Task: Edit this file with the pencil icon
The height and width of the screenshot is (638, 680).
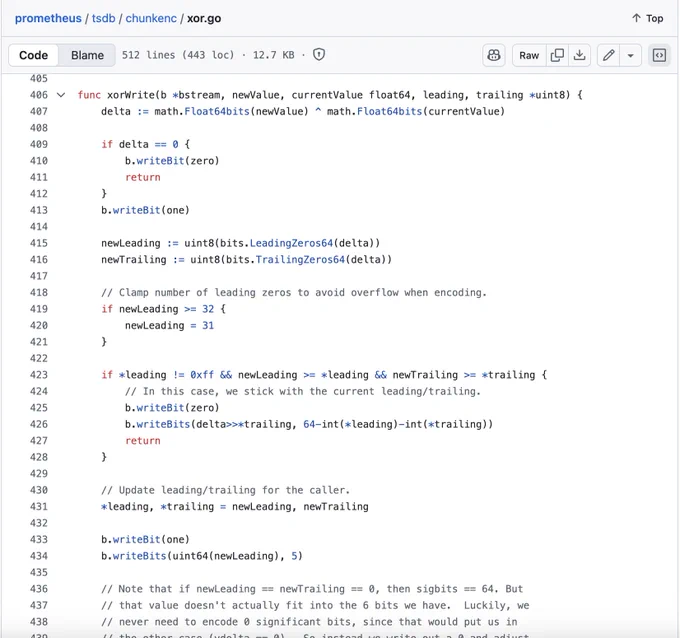Action: click(x=608, y=55)
